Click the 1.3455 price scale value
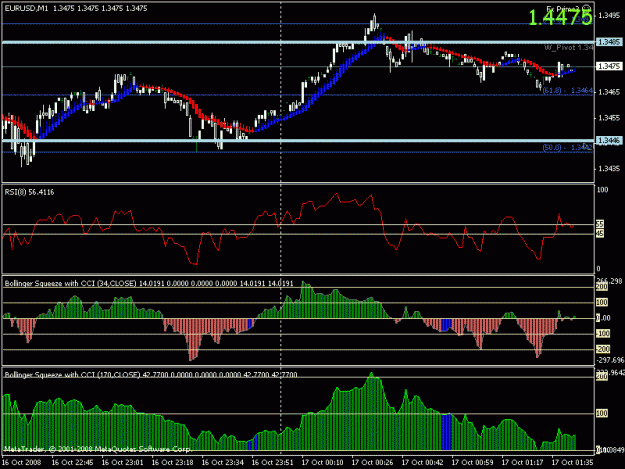The width and height of the screenshot is (625, 469). click(609, 118)
